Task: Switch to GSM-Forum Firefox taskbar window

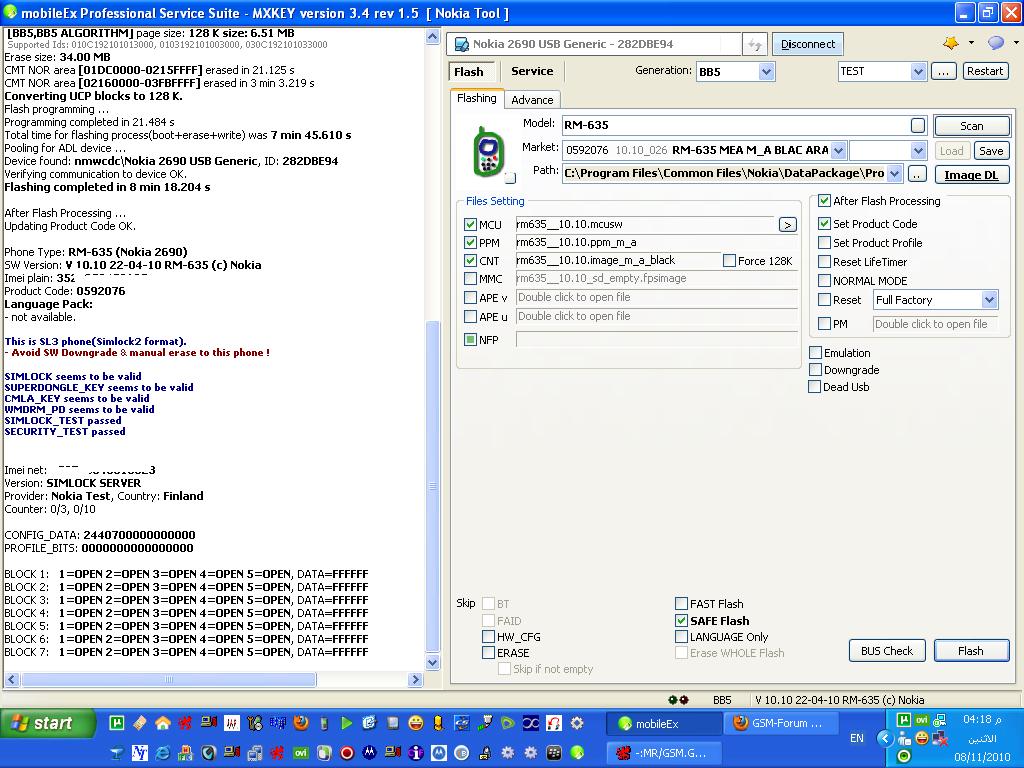Action: 779,724
